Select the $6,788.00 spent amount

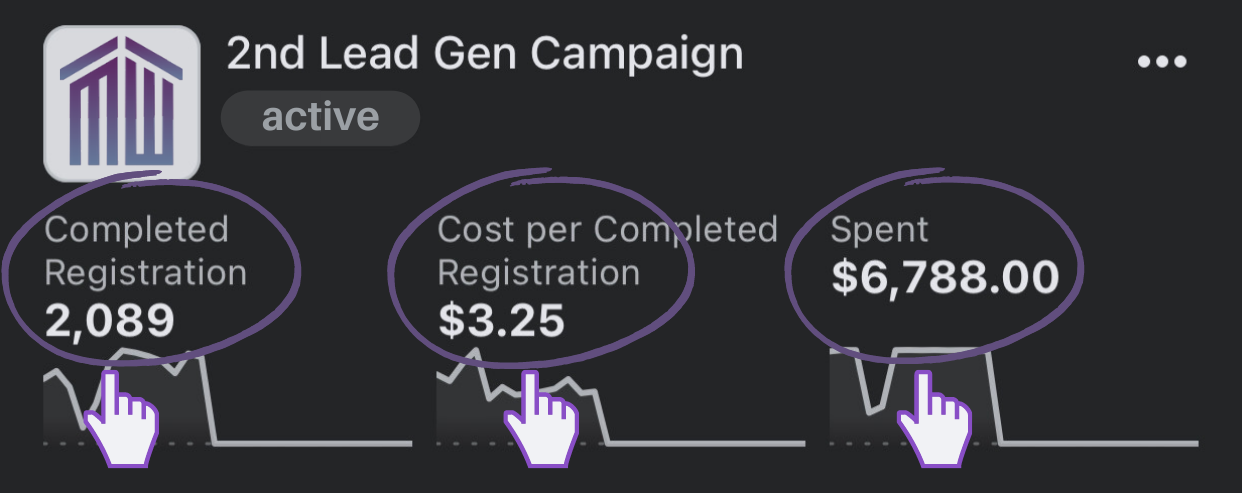(x=945, y=277)
